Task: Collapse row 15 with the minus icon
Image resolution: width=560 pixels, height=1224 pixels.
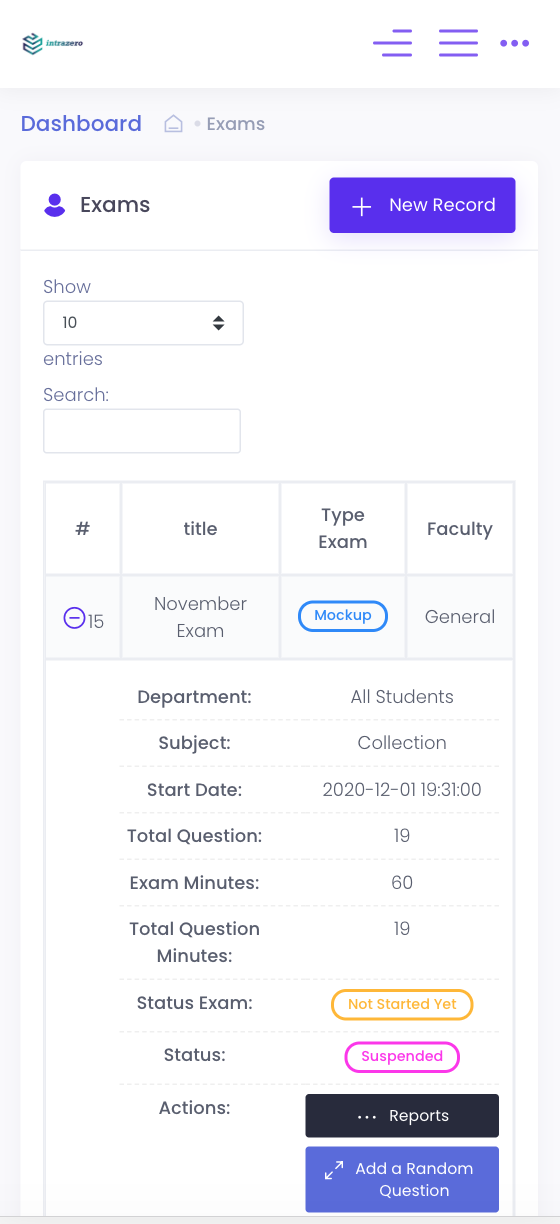Action: coord(74,619)
